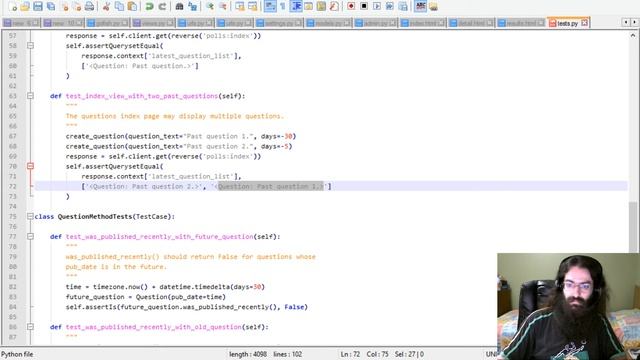The width and height of the screenshot is (640, 360).
Task: Create a new file with the New icon
Action: pyautogui.click(x=13, y=6)
